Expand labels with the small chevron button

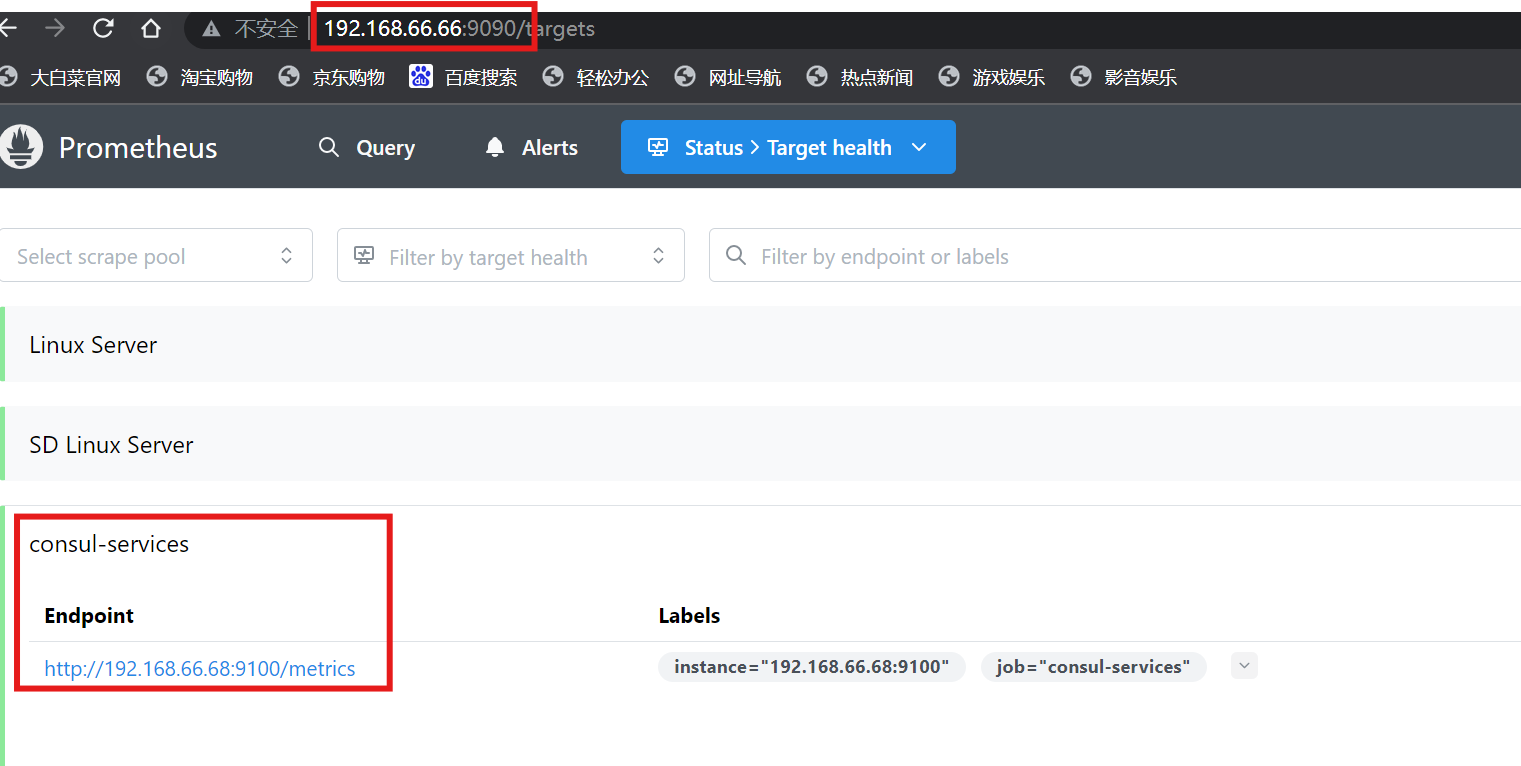click(1244, 666)
